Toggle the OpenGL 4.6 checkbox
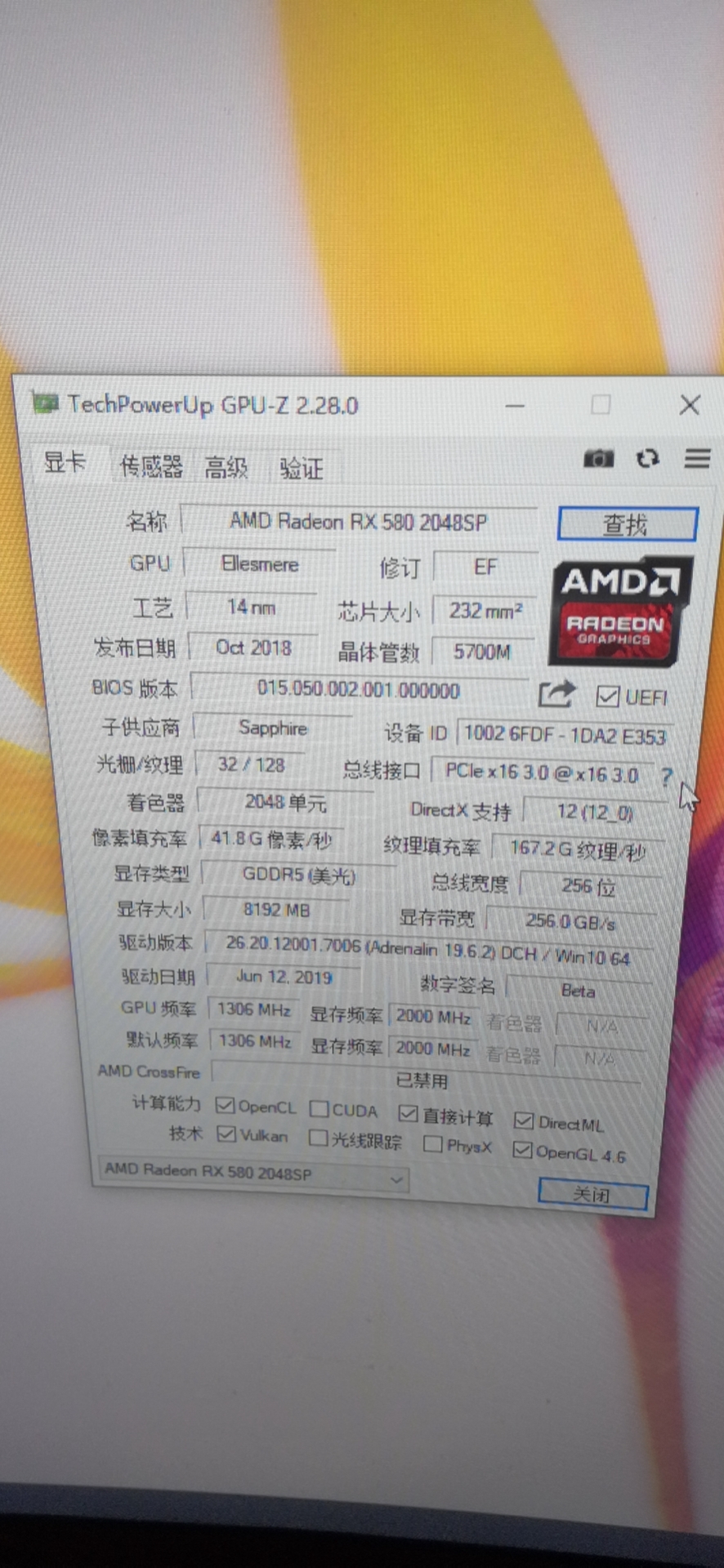 (x=522, y=1150)
